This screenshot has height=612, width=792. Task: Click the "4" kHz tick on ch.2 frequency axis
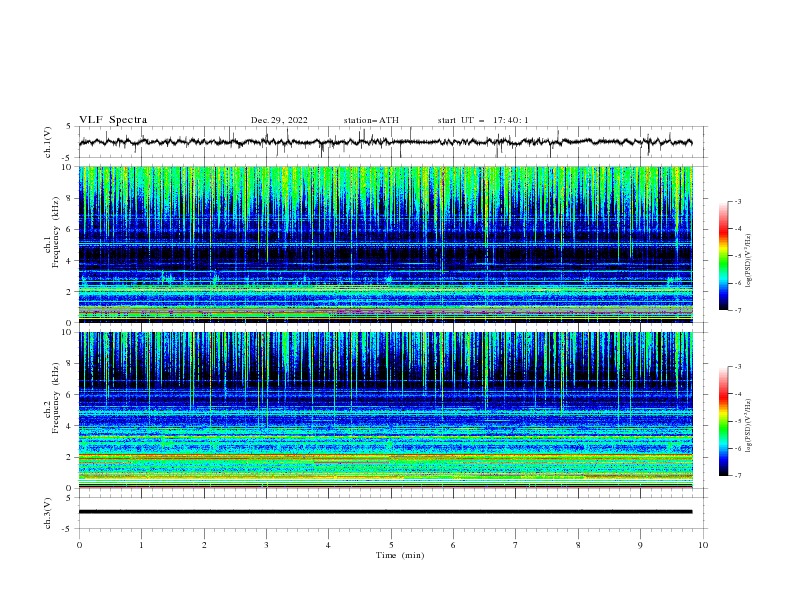click(70, 426)
